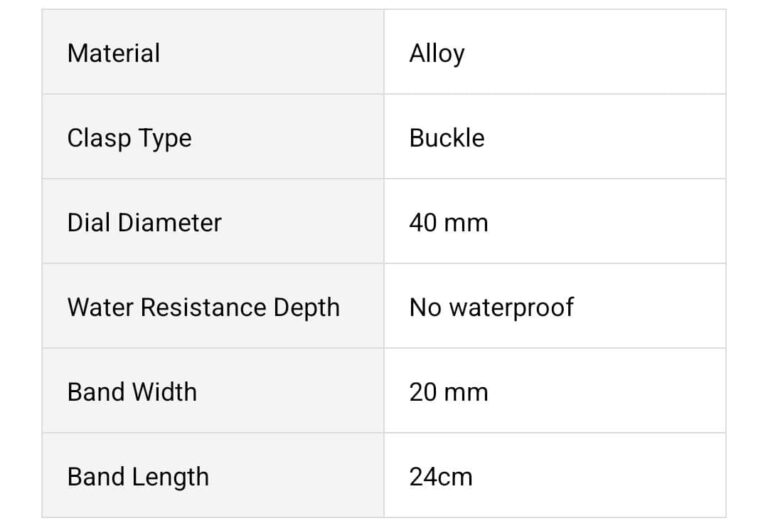This screenshot has width=768, height=521.
Task: Click the Band Width label
Action: point(132,392)
